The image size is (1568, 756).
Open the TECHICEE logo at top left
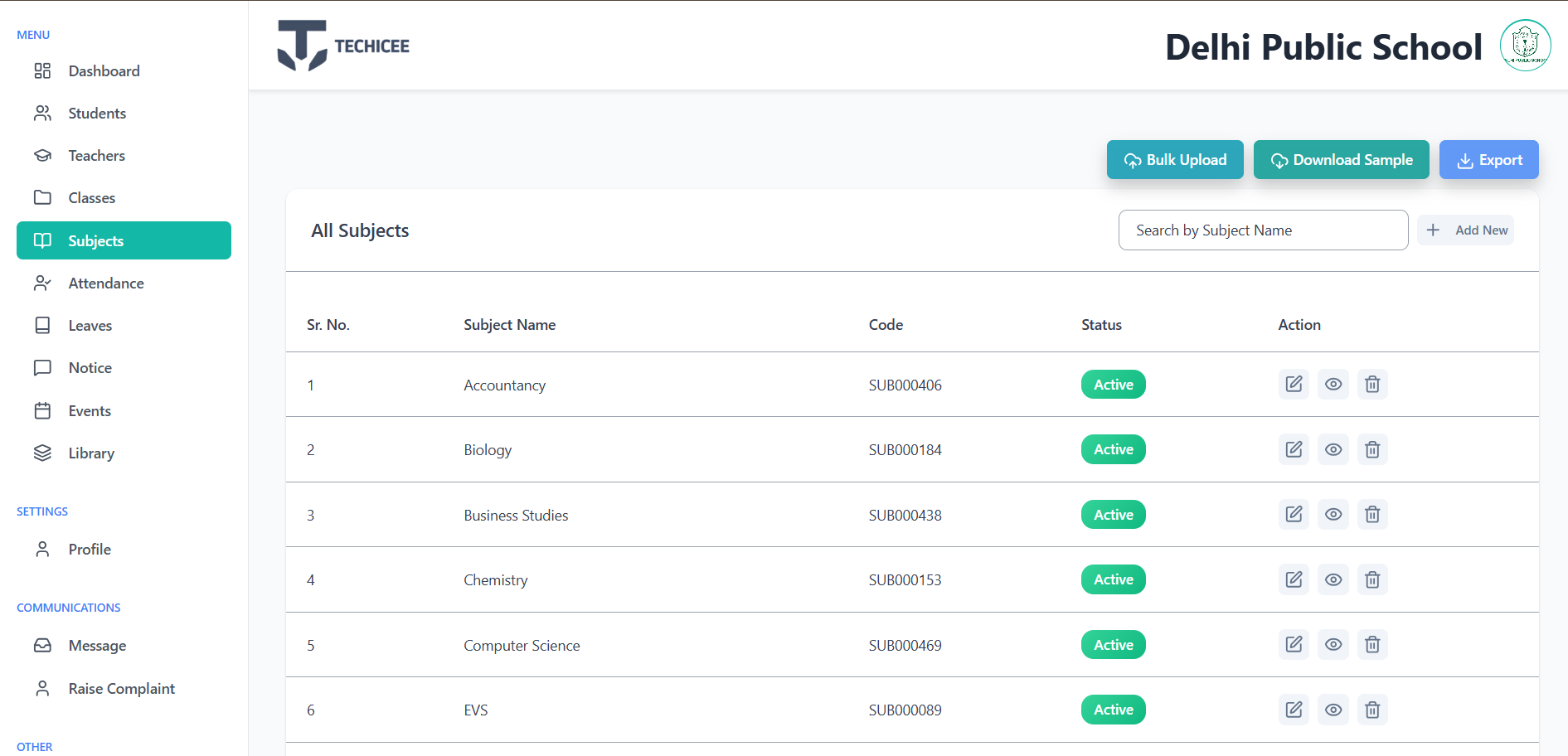(342, 46)
